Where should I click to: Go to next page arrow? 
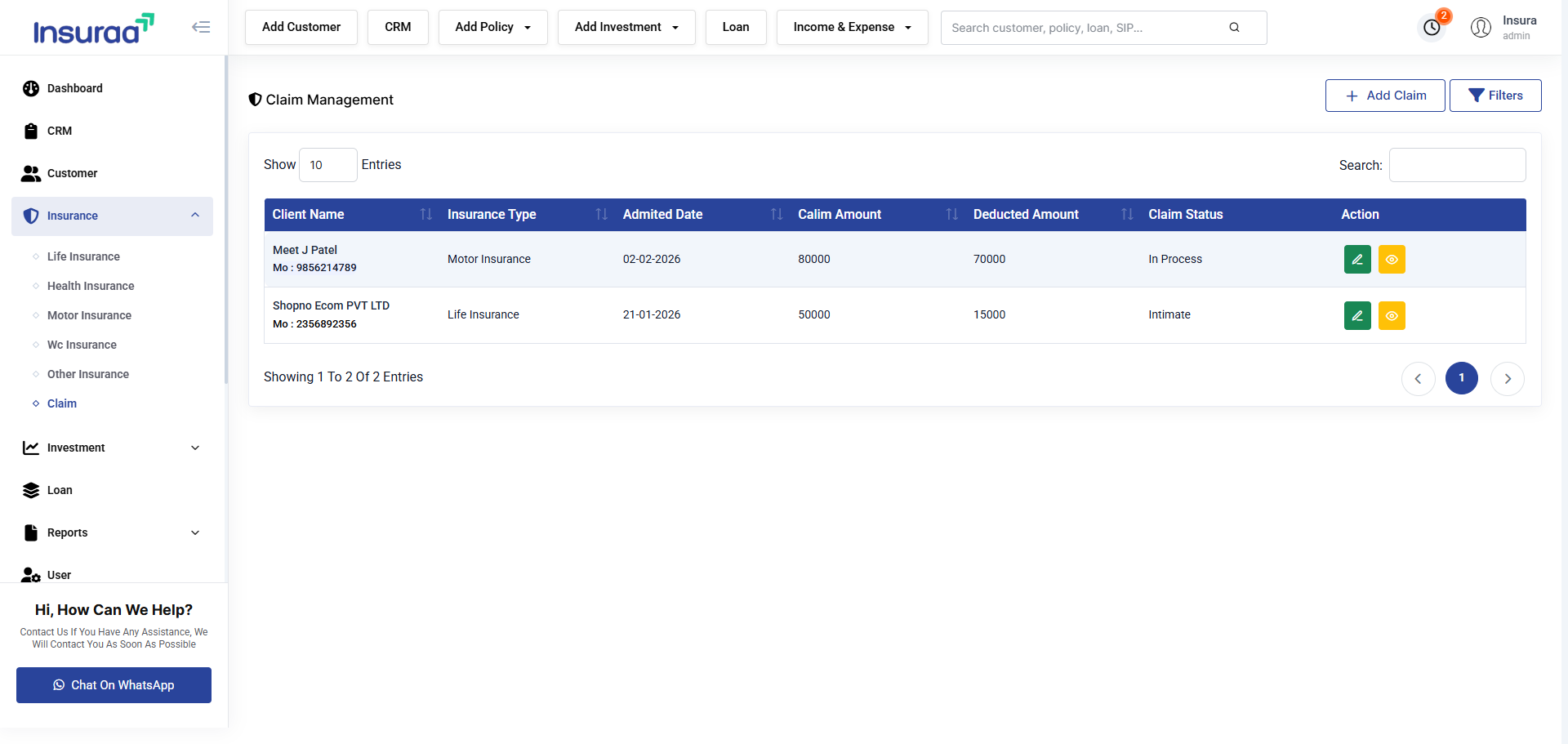tap(1508, 378)
